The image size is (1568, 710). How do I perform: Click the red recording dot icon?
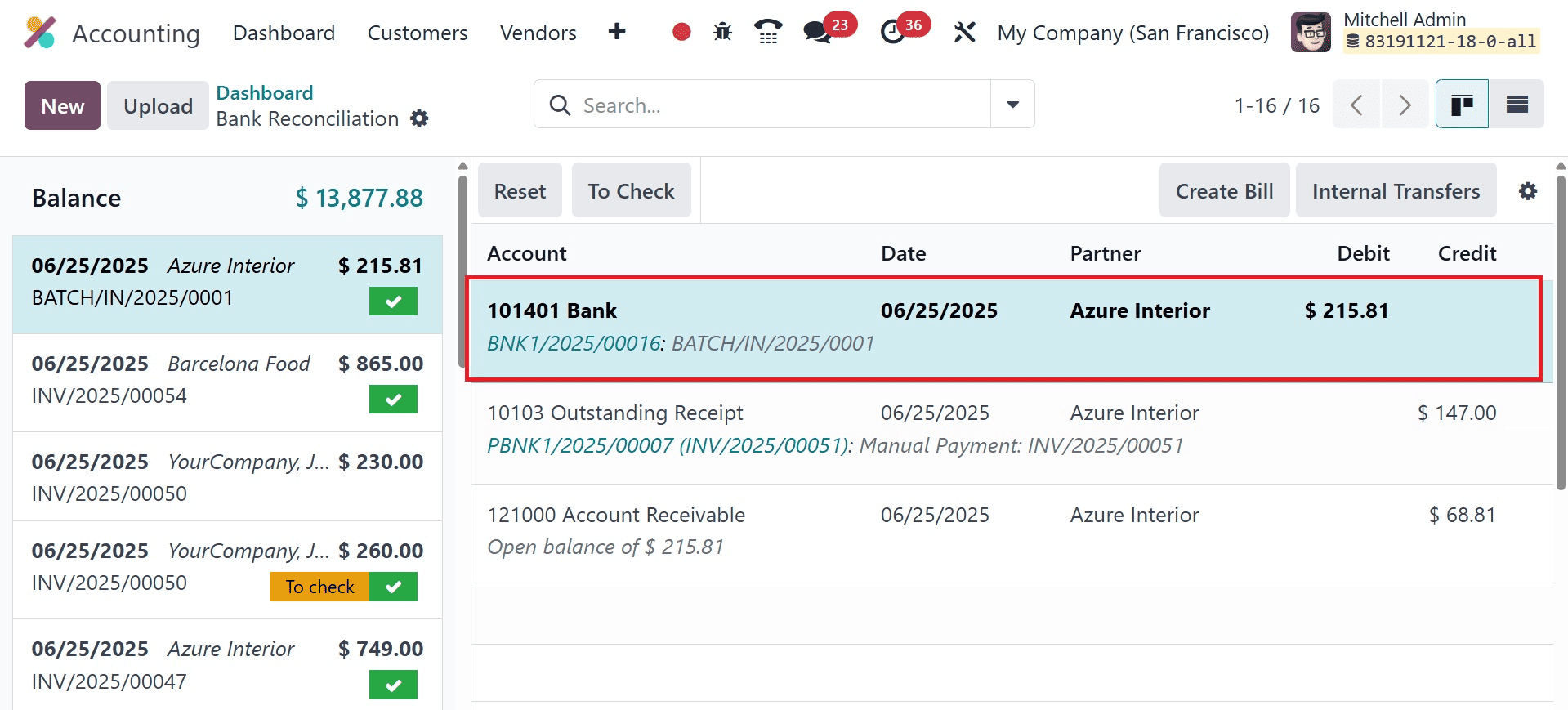point(681,32)
